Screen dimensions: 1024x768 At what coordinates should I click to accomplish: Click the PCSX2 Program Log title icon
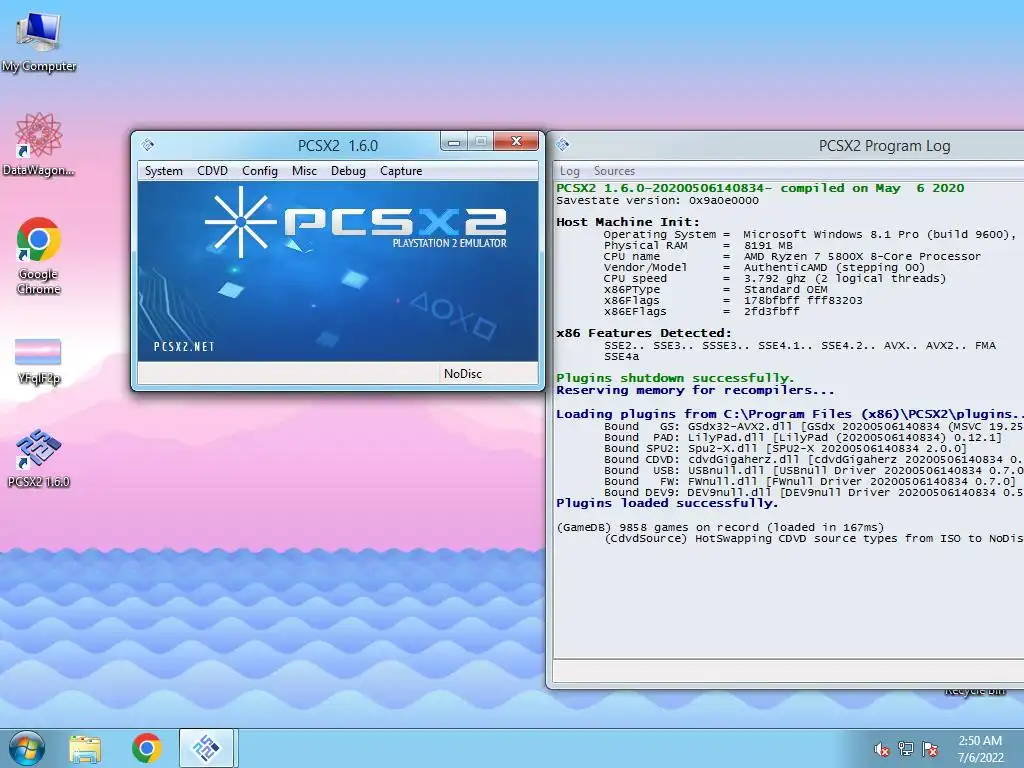(563, 145)
